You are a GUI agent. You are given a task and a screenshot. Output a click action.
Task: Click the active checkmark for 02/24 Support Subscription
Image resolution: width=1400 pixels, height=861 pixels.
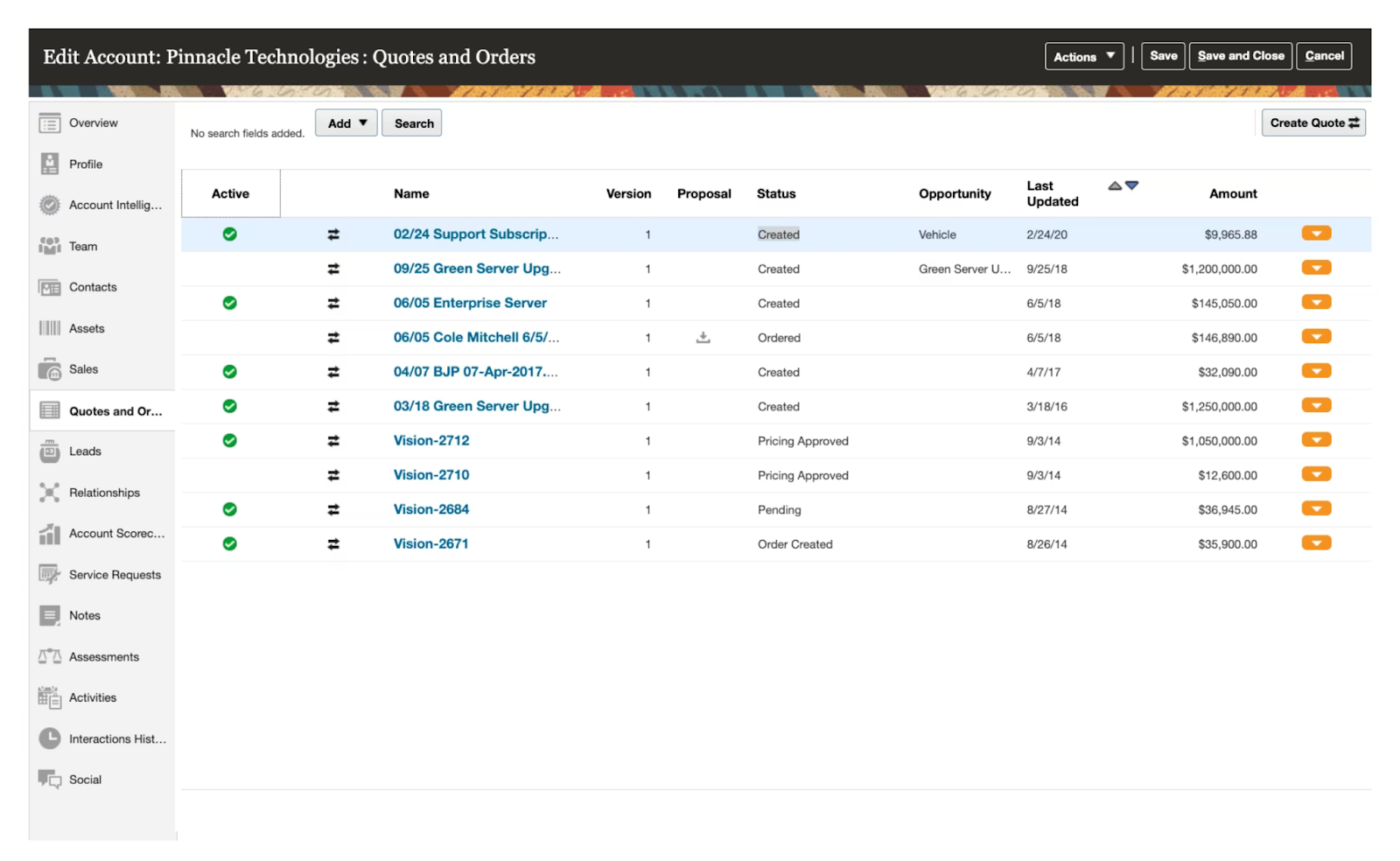(229, 234)
